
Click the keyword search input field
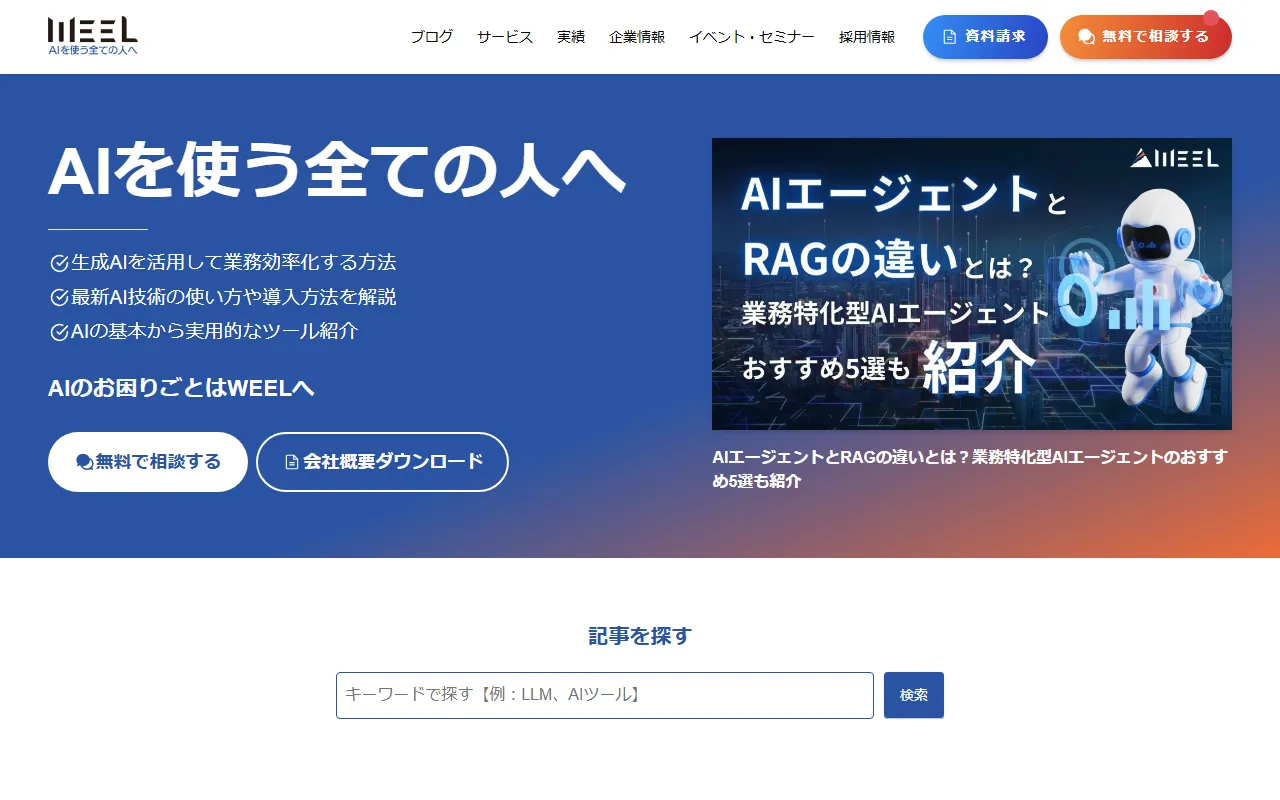[x=604, y=695]
